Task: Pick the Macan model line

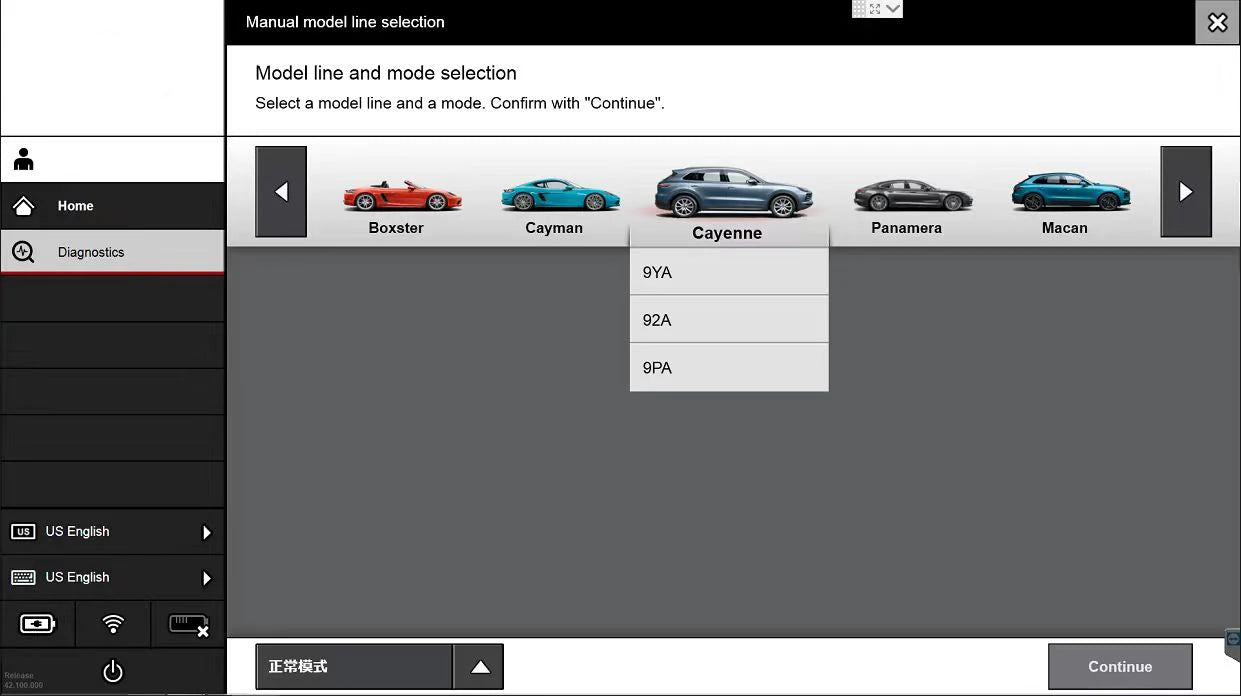Action: tap(1064, 204)
